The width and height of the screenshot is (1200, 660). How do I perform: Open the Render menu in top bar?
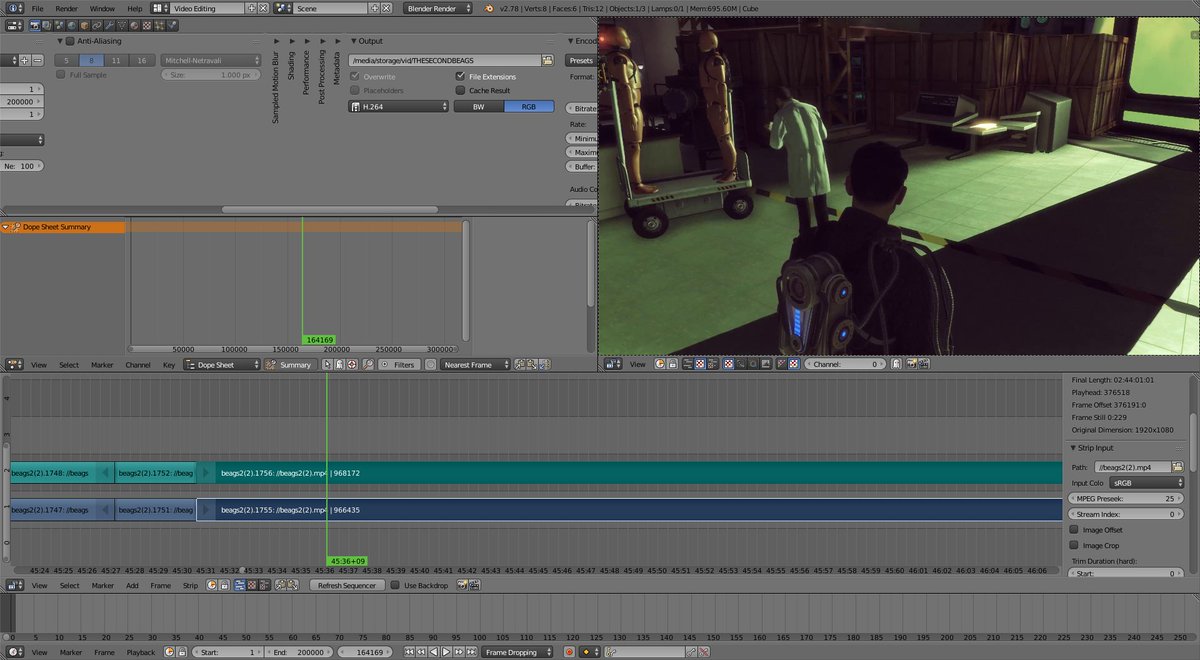point(66,8)
